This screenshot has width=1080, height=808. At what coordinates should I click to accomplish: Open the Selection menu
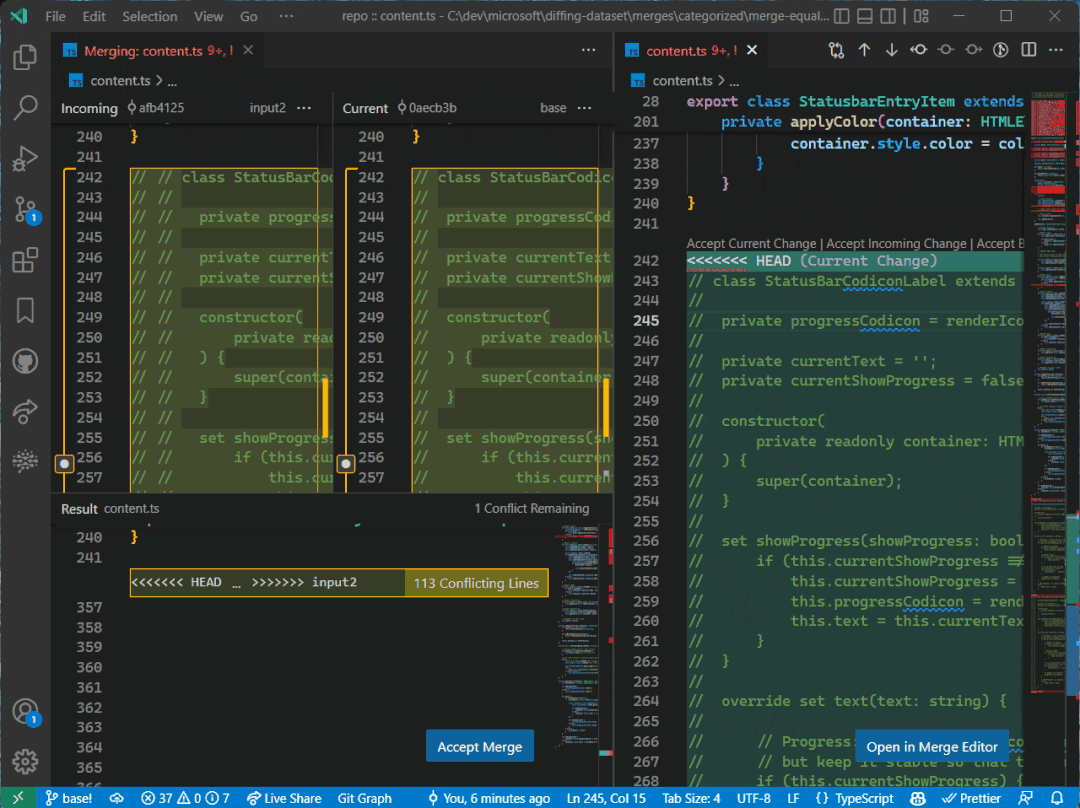pyautogui.click(x=148, y=17)
